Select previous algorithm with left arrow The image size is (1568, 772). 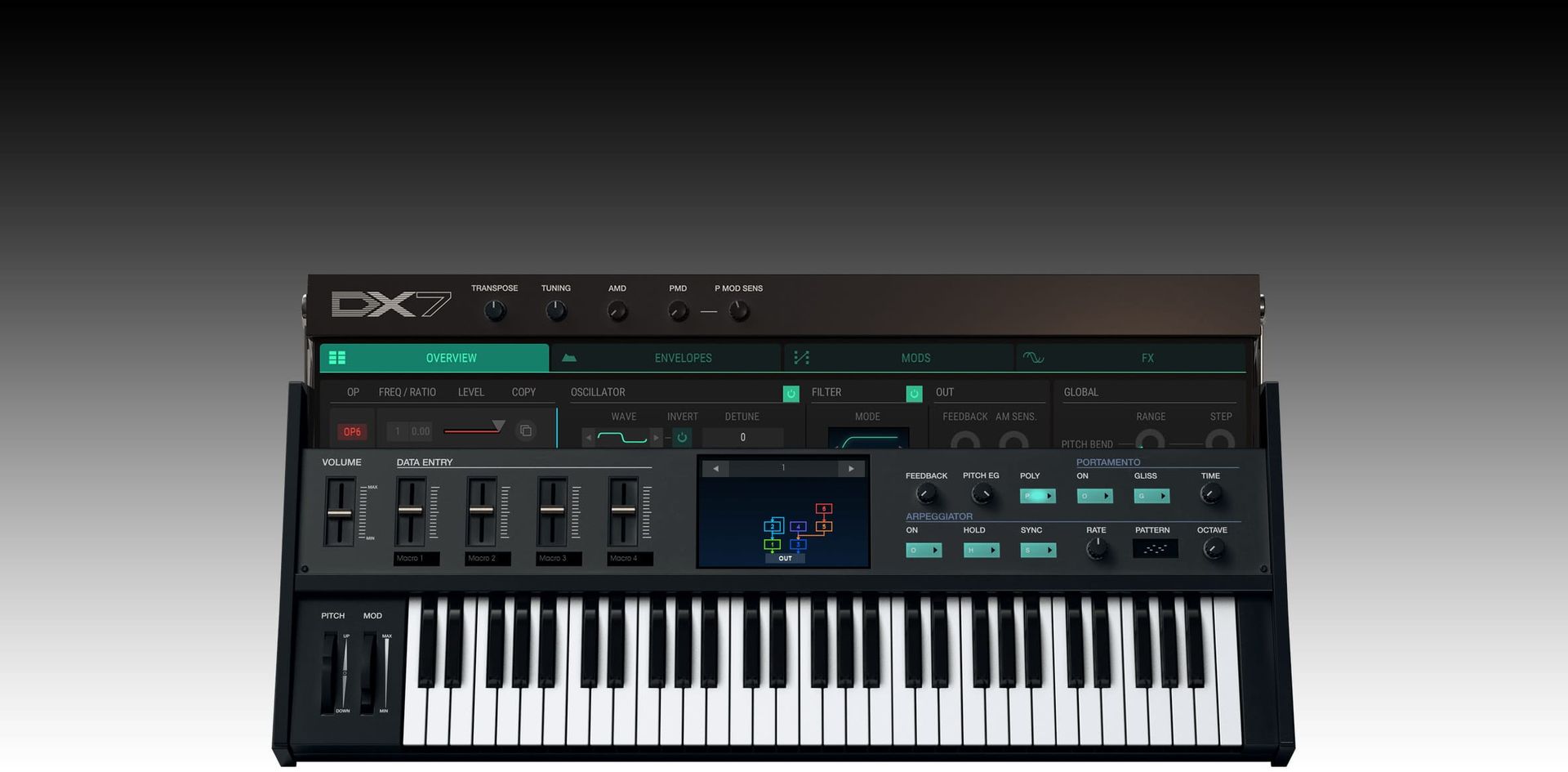point(715,469)
